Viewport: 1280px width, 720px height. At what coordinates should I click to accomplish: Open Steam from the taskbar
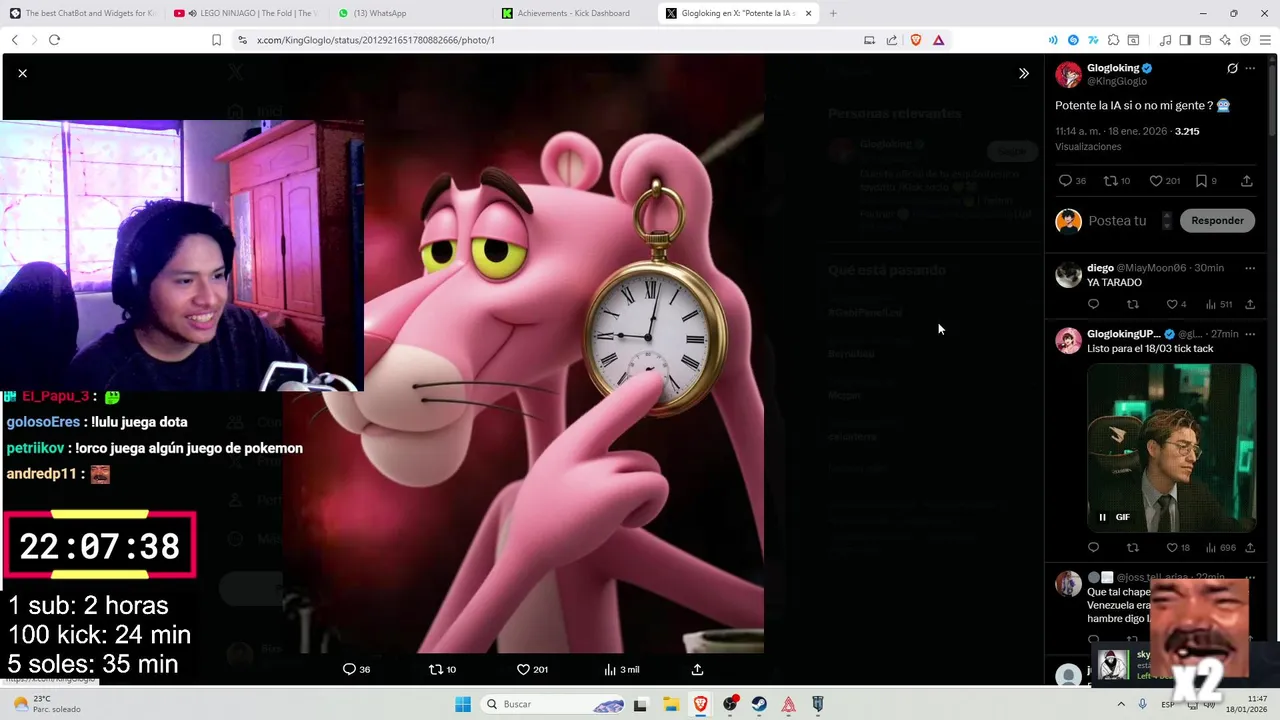click(759, 704)
